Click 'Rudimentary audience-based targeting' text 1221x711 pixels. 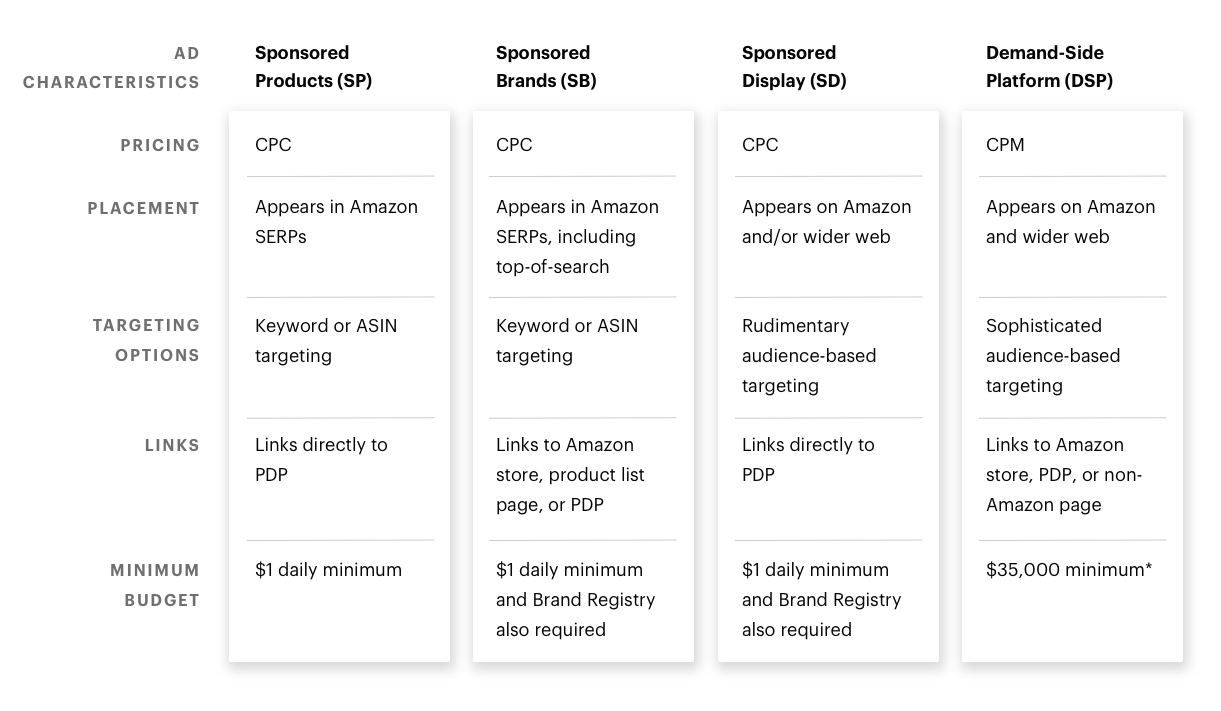point(809,356)
